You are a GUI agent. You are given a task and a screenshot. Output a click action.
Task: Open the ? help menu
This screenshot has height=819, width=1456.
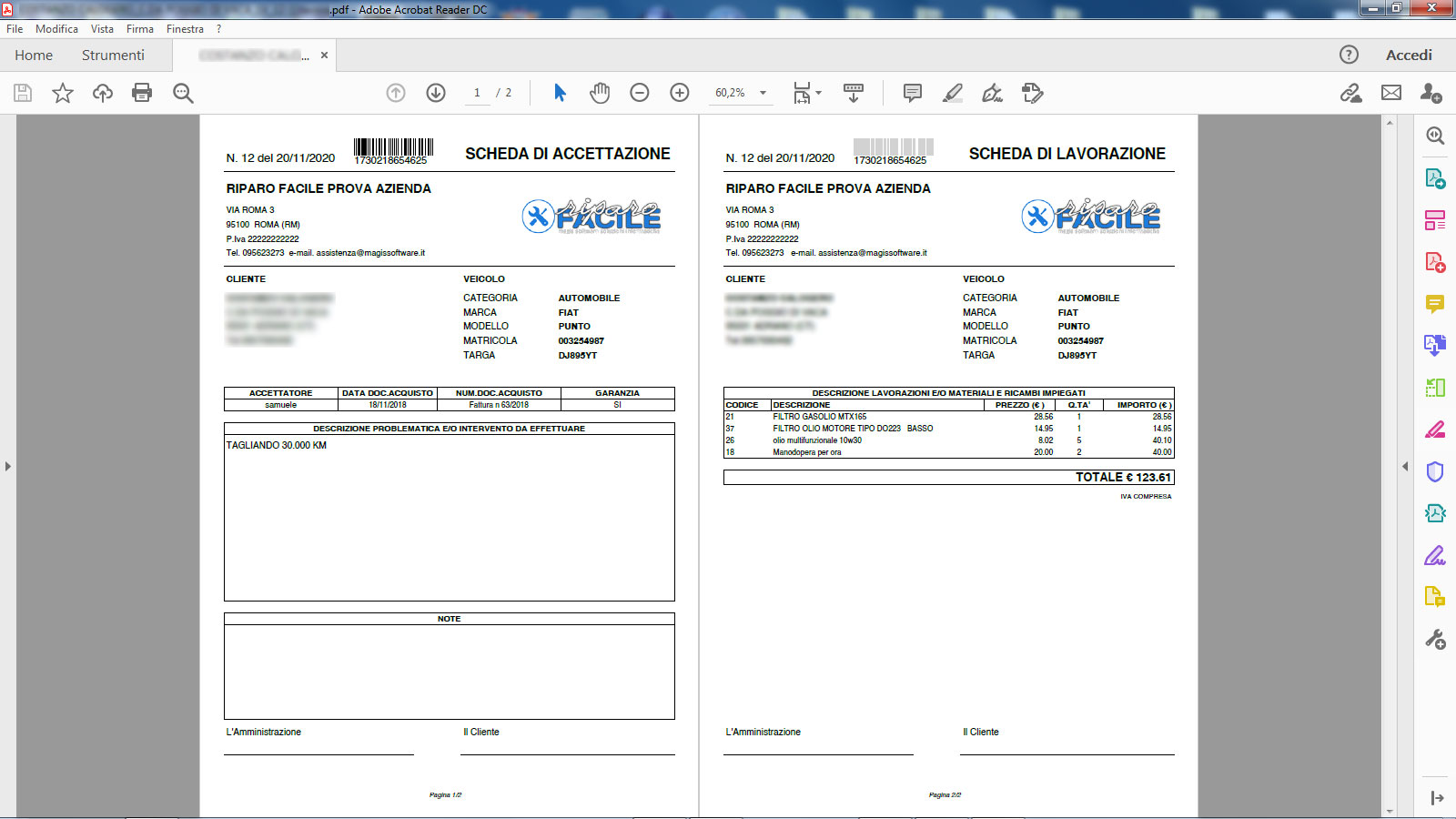pyautogui.click(x=218, y=29)
